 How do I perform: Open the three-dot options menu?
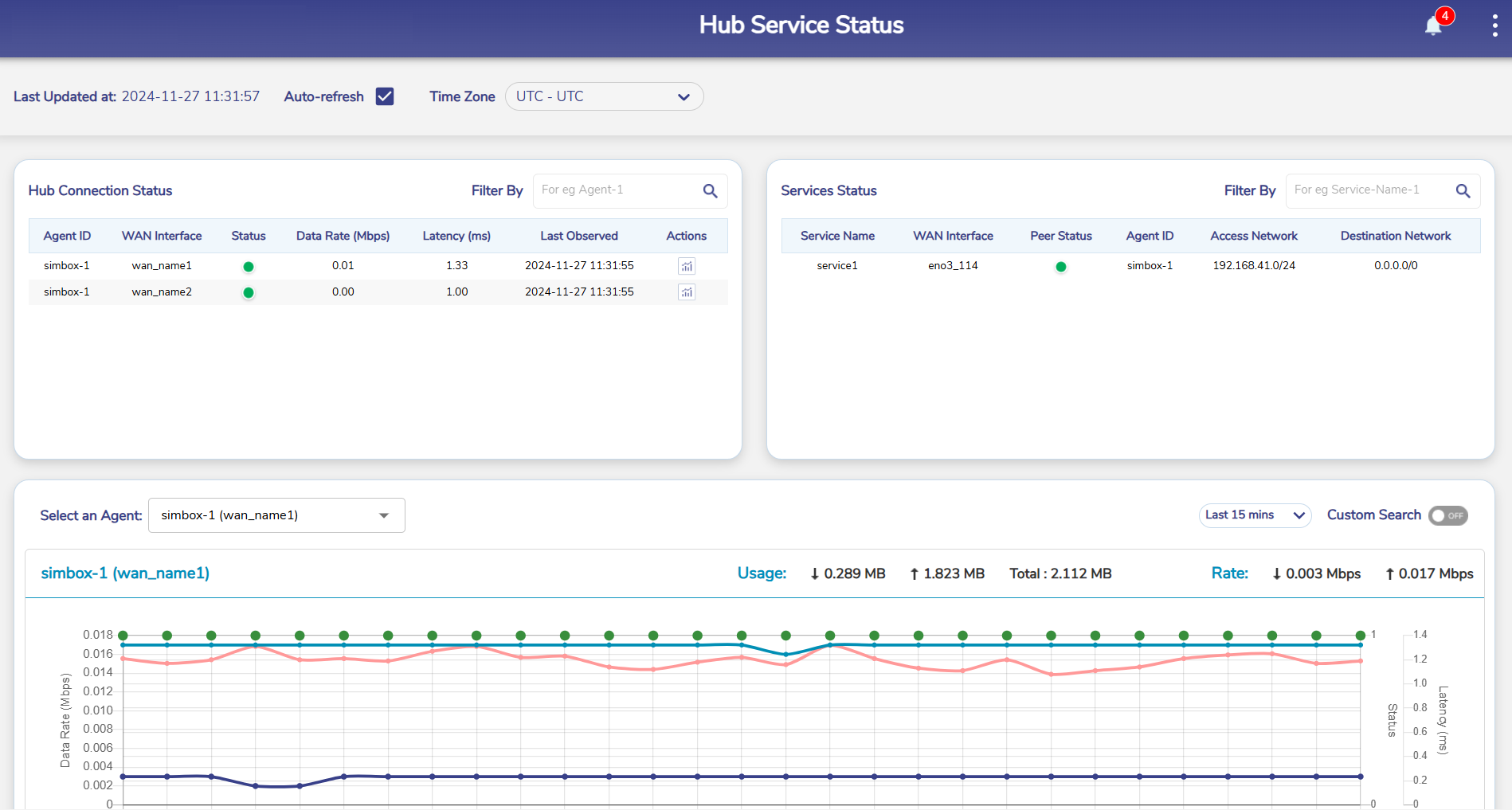[x=1494, y=26]
